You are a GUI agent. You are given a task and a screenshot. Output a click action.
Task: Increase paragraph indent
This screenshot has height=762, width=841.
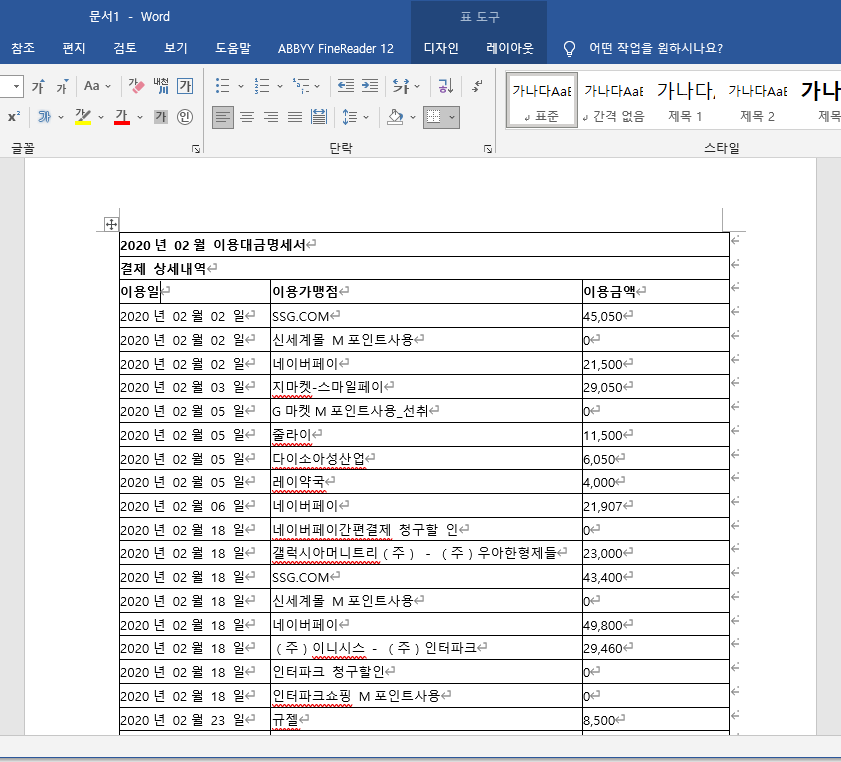pyautogui.click(x=370, y=86)
